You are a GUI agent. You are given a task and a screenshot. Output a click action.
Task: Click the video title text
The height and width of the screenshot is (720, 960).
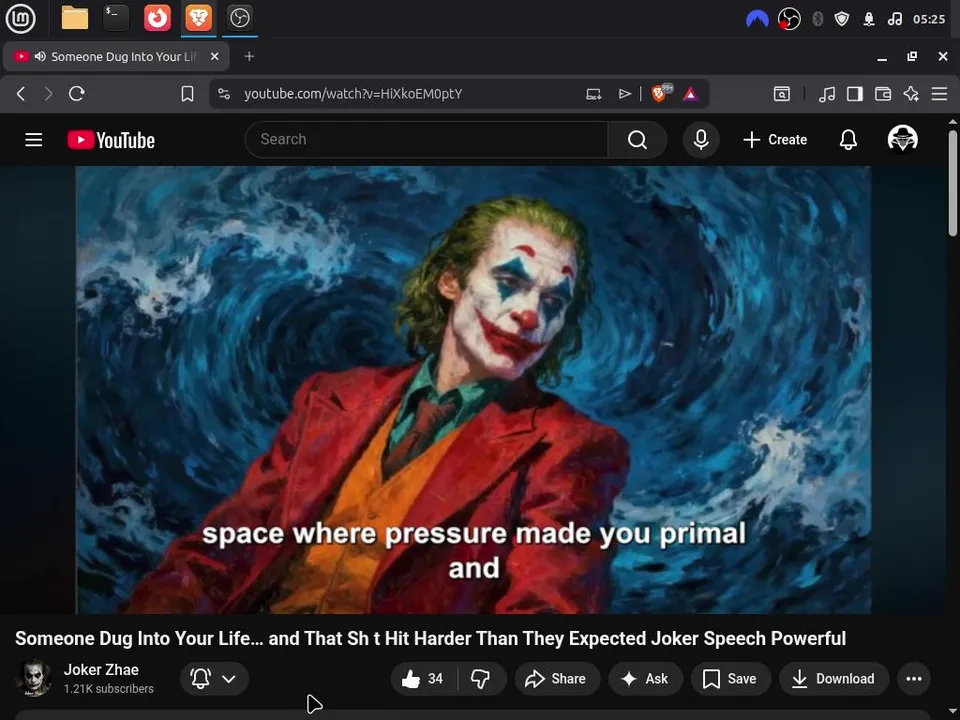[x=430, y=639]
